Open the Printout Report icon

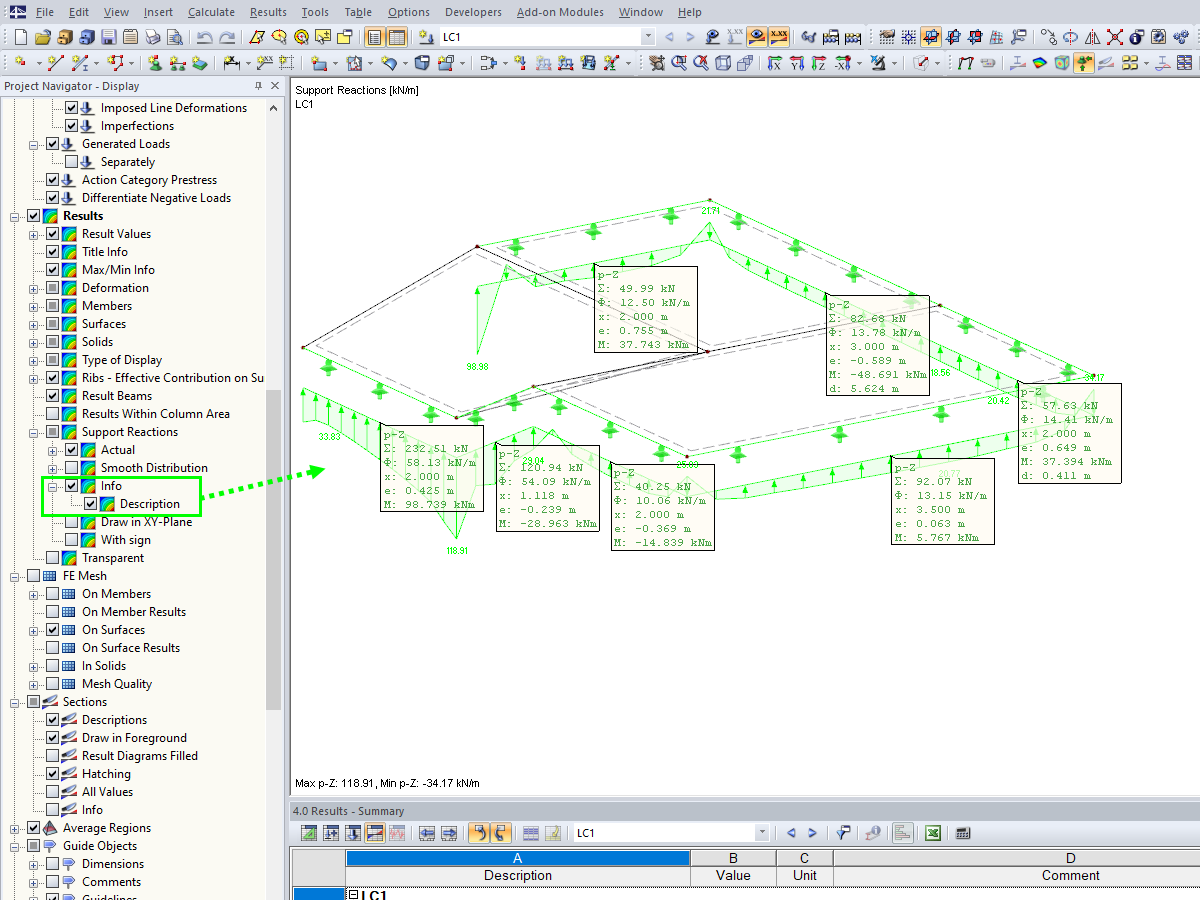[x=131, y=37]
